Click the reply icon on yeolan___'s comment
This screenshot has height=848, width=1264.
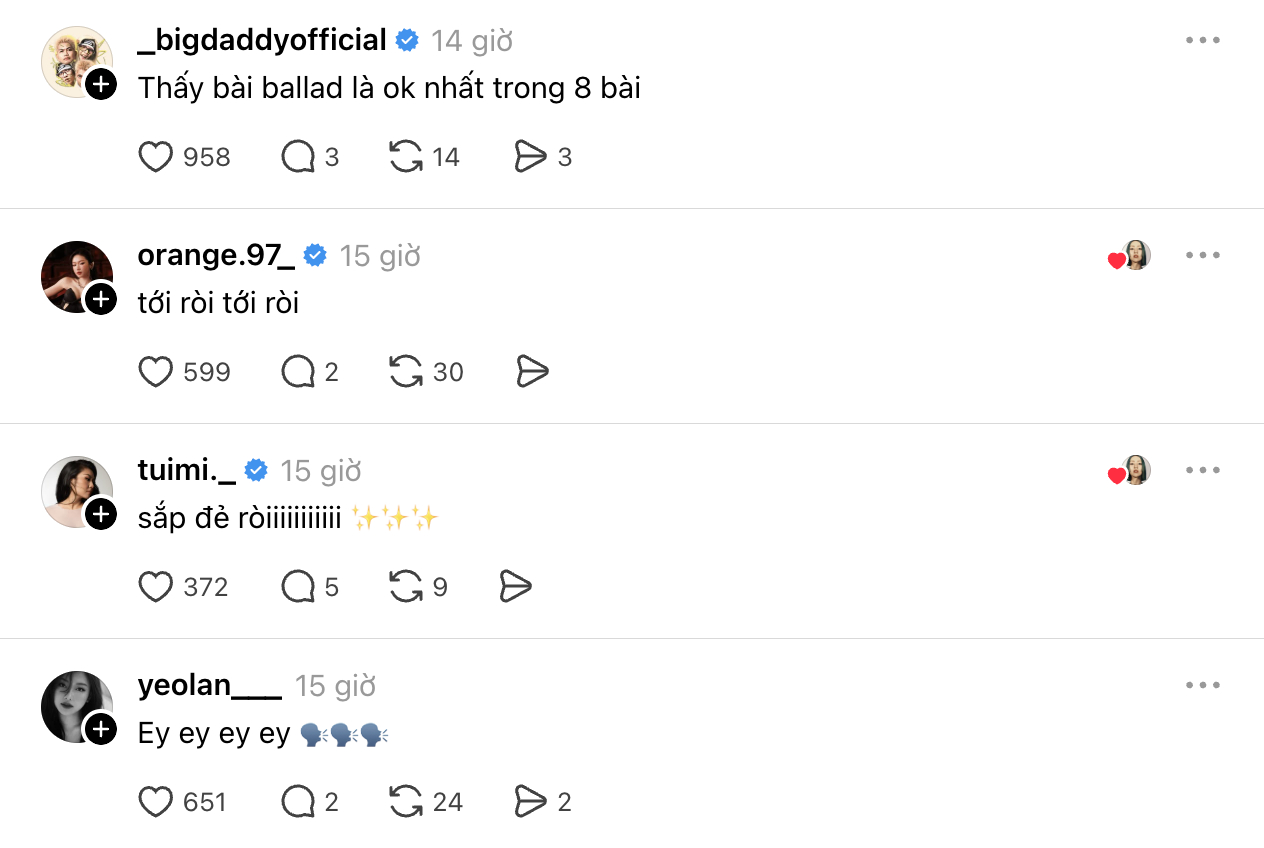point(296,801)
